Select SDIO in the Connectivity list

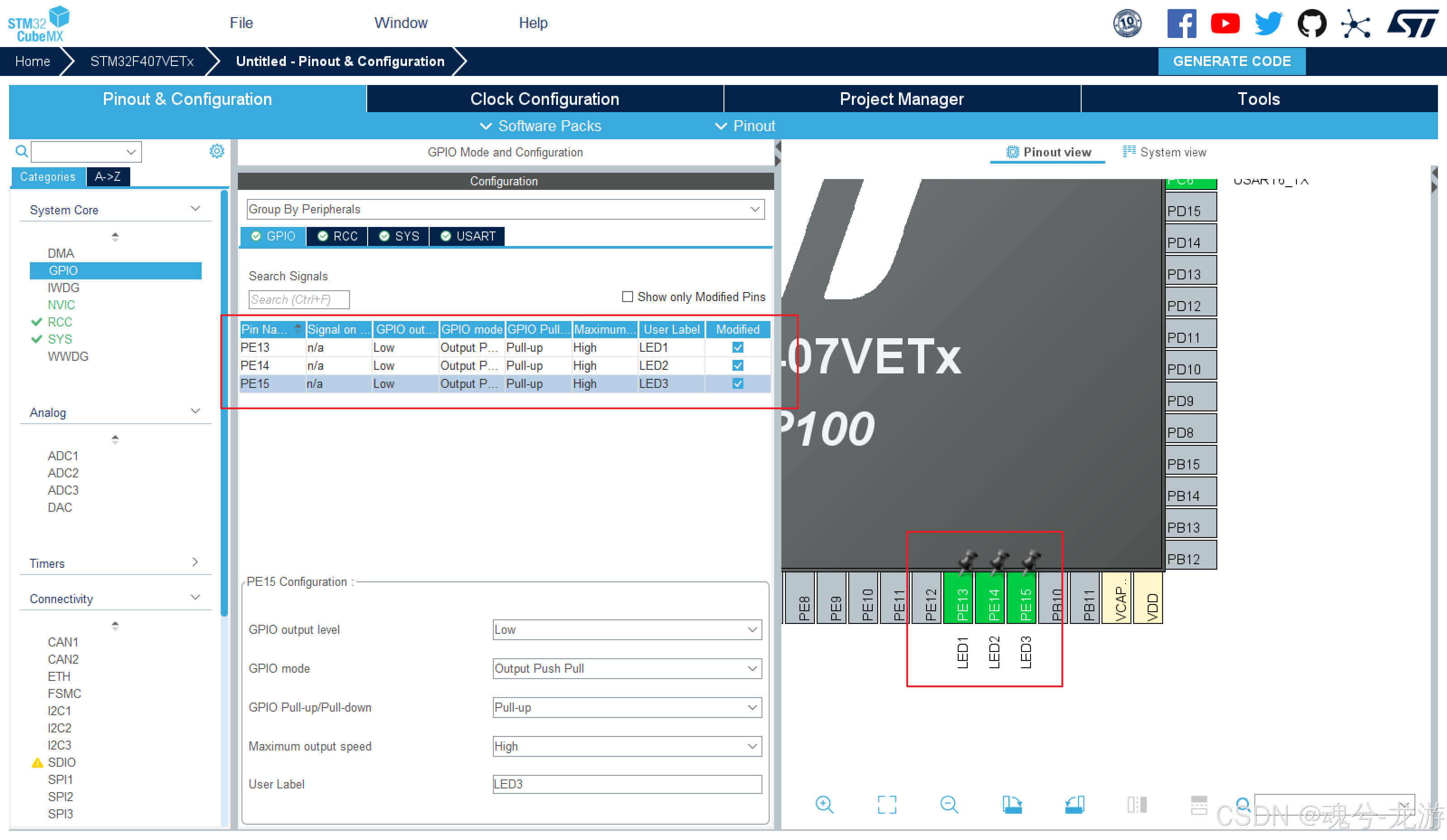(x=61, y=763)
